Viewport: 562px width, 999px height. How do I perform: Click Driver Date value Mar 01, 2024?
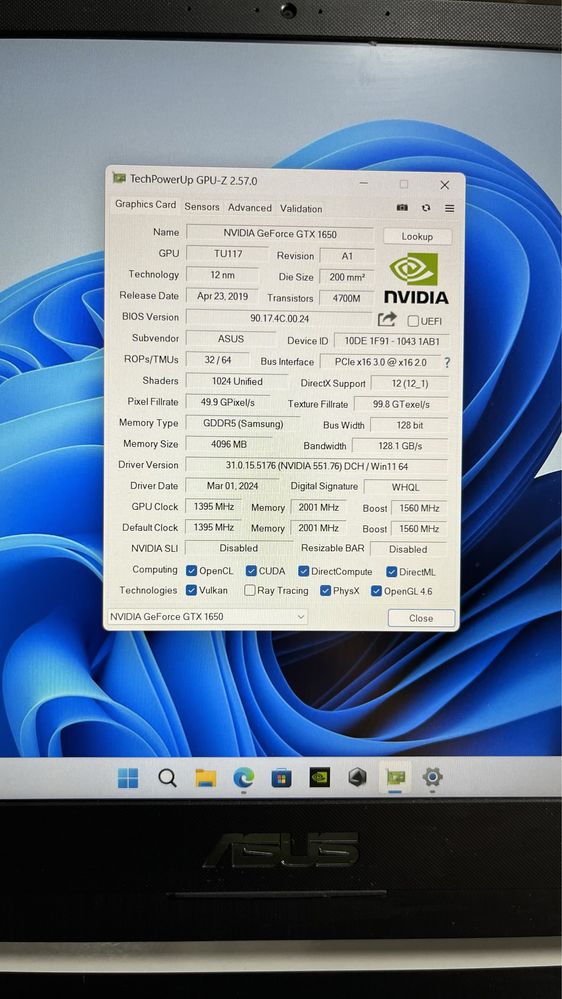(231, 485)
